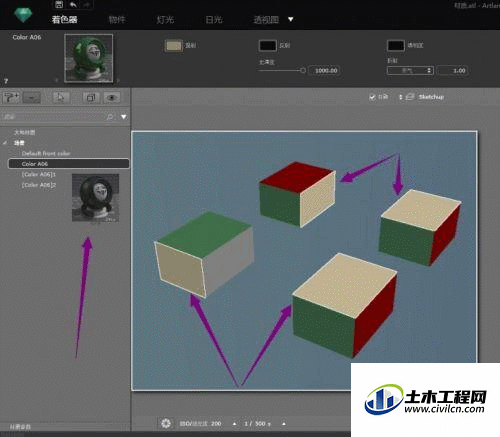Select the [Color A06]1 material entry

coord(39,174)
